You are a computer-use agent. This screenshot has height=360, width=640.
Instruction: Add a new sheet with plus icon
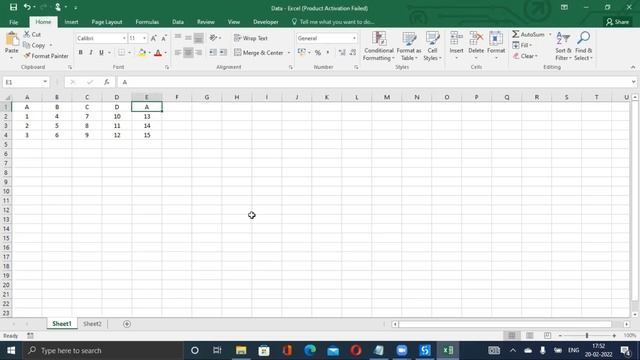click(x=127, y=324)
